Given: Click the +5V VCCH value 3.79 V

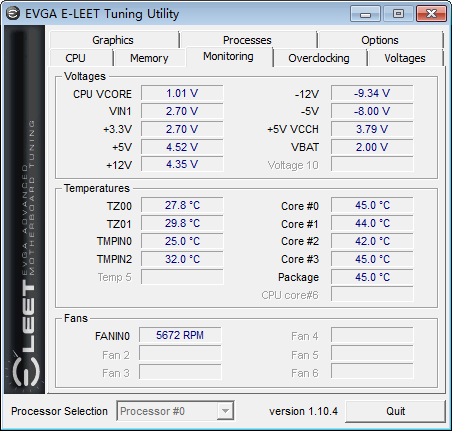Looking at the screenshot, I should click(372, 129).
